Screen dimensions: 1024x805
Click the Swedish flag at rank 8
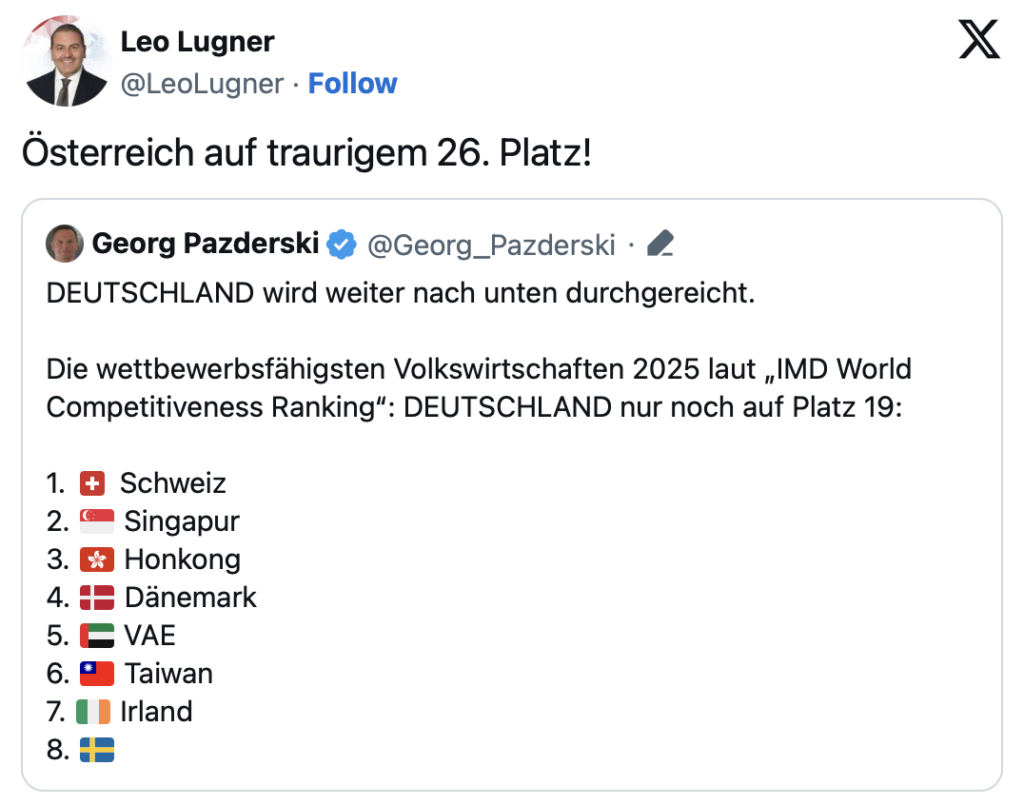97,749
